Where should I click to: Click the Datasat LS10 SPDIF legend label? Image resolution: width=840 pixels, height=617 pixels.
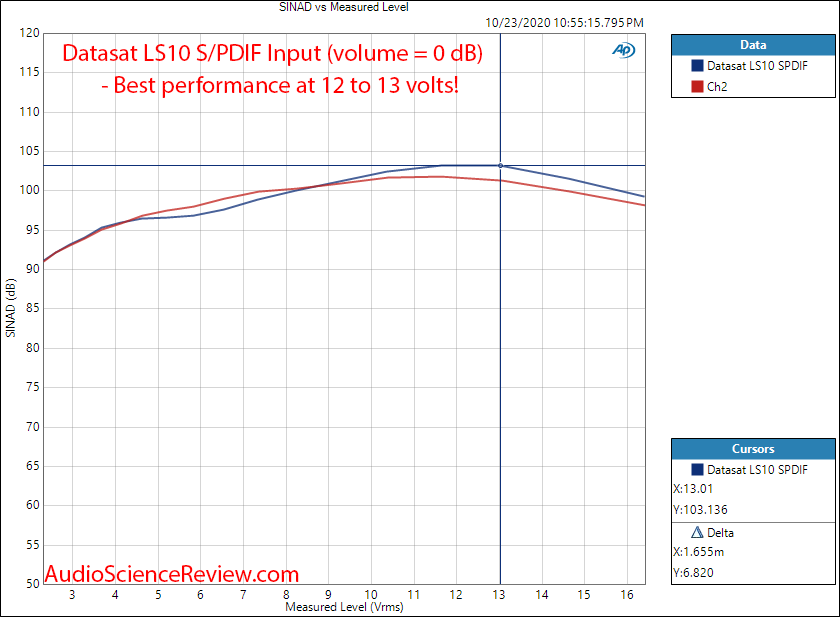757,66
